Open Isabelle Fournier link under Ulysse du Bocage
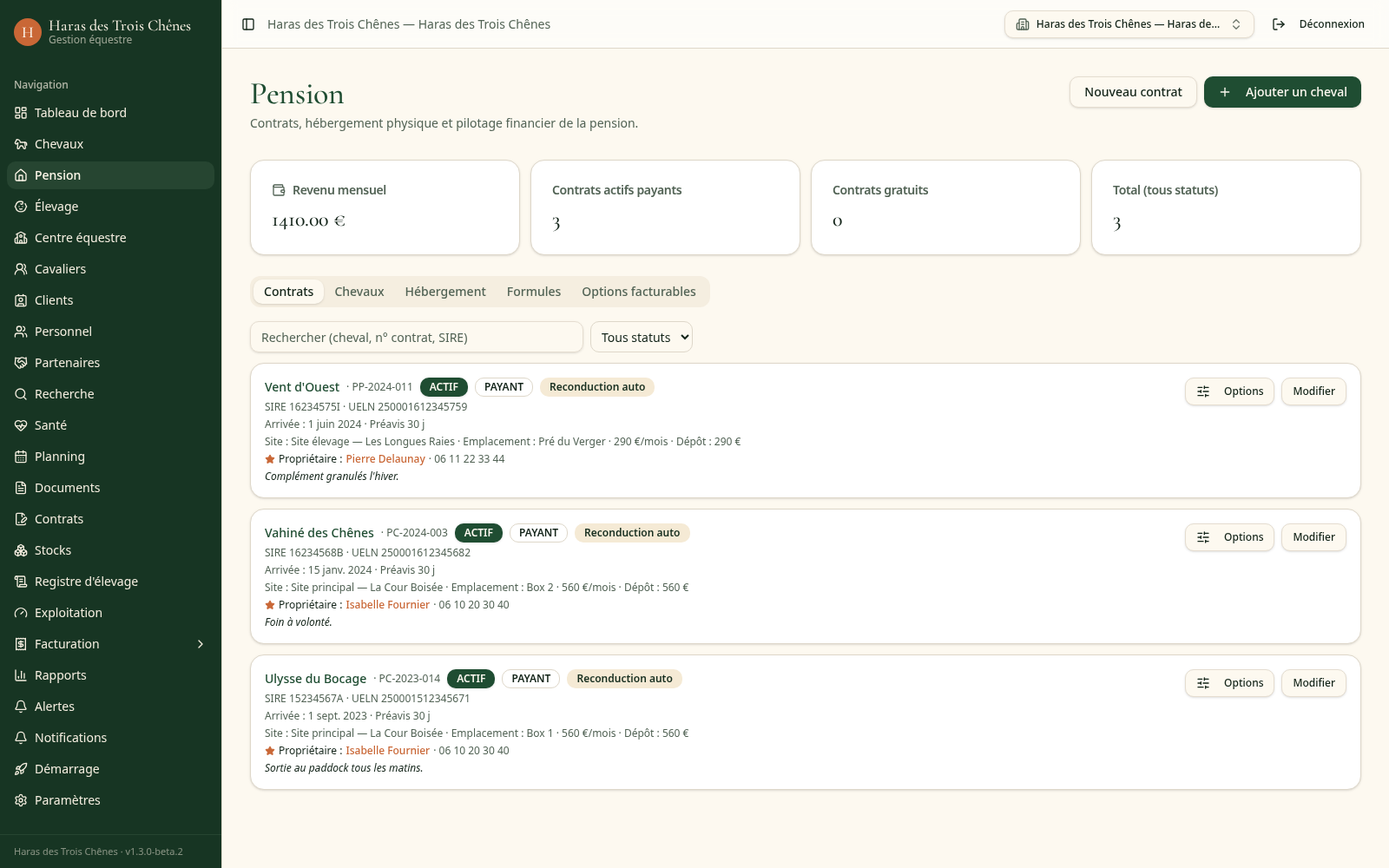The width and height of the screenshot is (1389, 868). click(387, 751)
